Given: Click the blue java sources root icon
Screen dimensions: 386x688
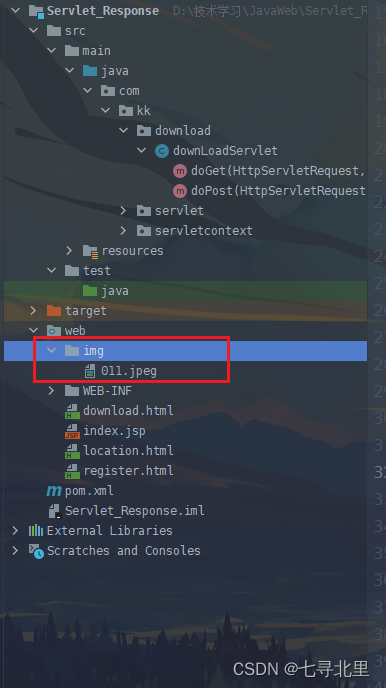Looking at the screenshot, I should coord(90,71).
